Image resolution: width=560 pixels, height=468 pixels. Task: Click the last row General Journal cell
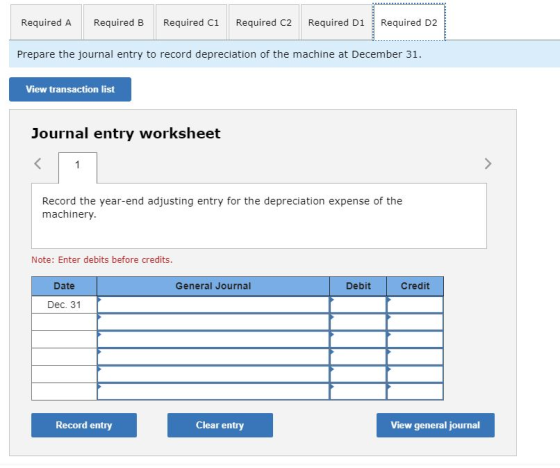point(213,392)
